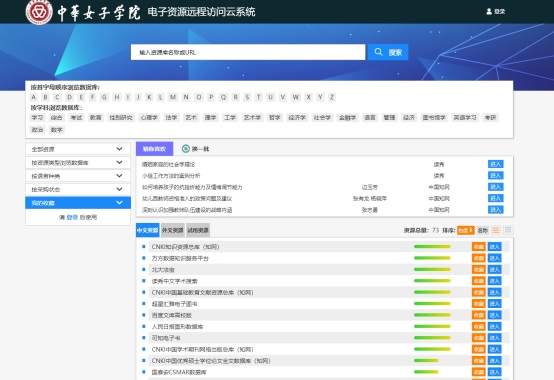
Task: Select the 猜你喜欢 tab
Action: pyautogui.click(x=154, y=149)
